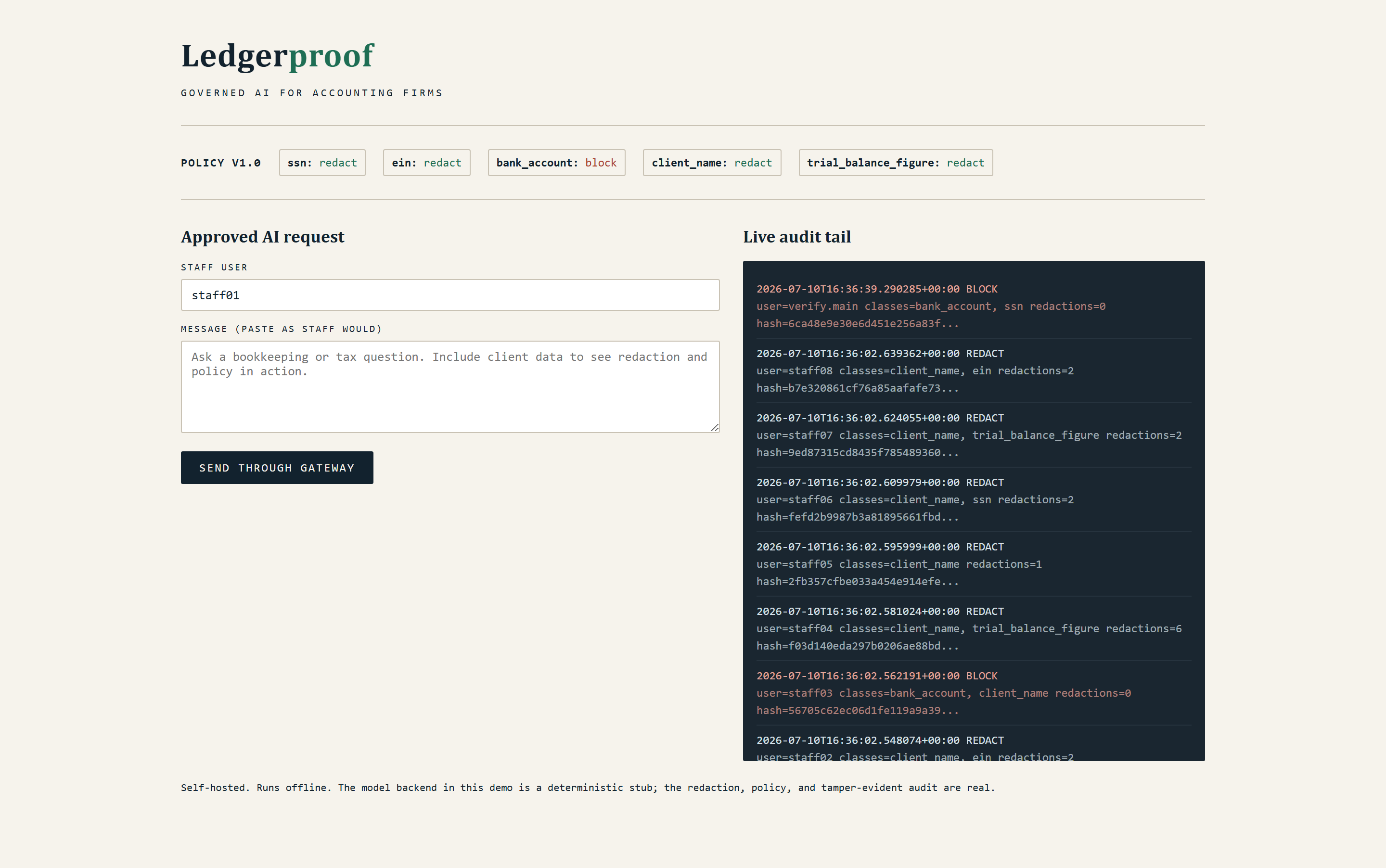Select the BLOCK audit line for user=staff03
The image size is (1386, 868).
pyautogui.click(x=944, y=693)
